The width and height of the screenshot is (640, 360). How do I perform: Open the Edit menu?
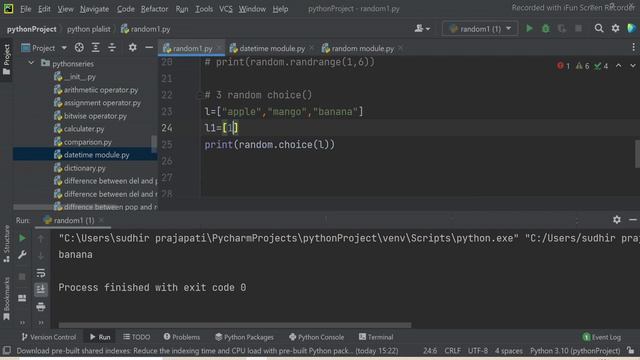[44, 9]
